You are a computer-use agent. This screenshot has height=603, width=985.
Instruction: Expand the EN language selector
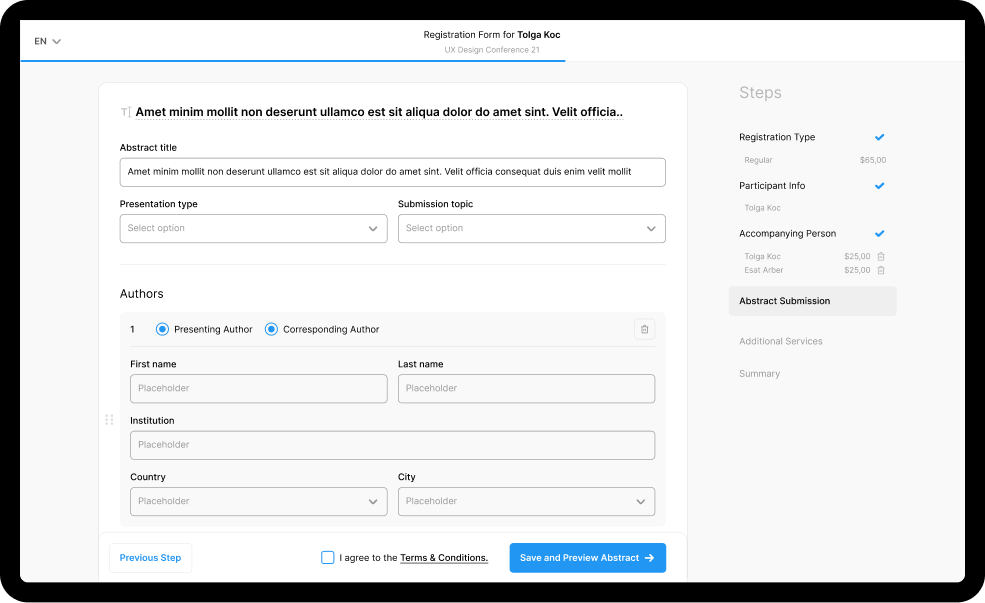tap(45, 40)
